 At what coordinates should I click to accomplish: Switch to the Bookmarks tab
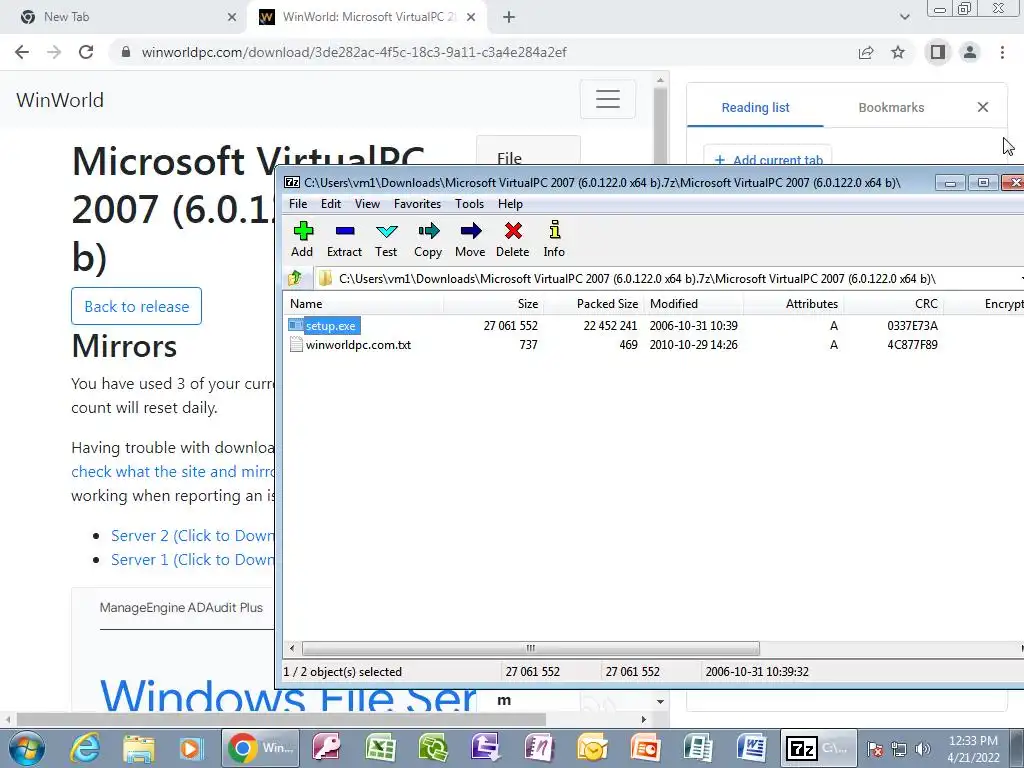[x=891, y=108]
